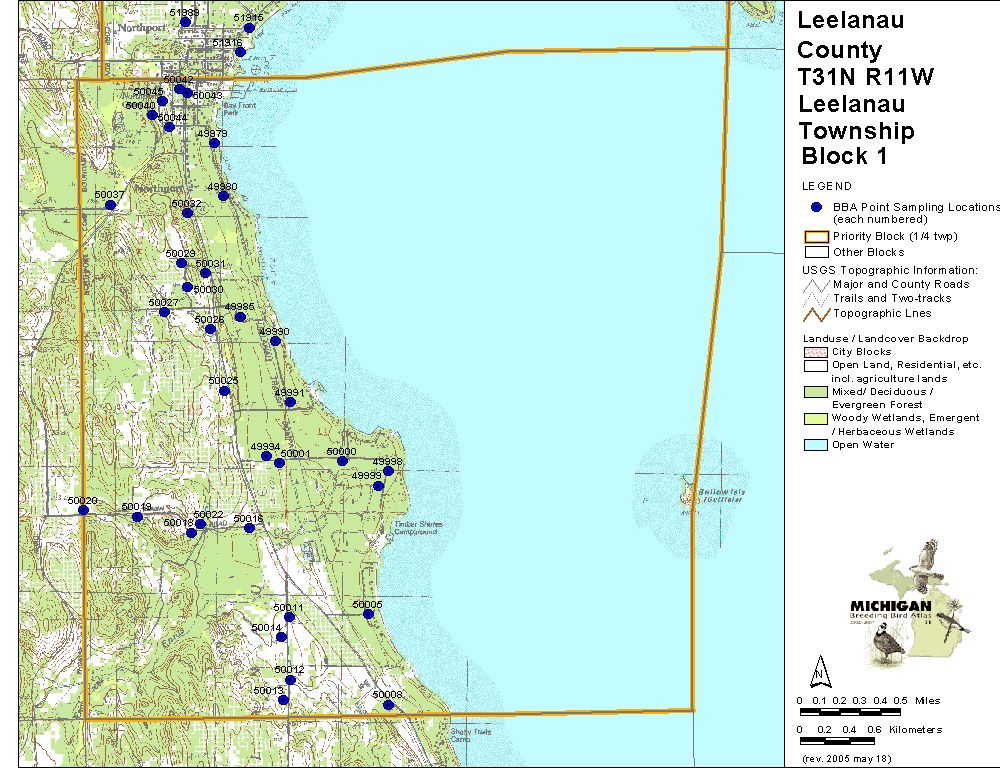Image resolution: width=1000 pixels, height=768 pixels.
Task: Click the Major and County Roads legend symbol
Action: 816,284
